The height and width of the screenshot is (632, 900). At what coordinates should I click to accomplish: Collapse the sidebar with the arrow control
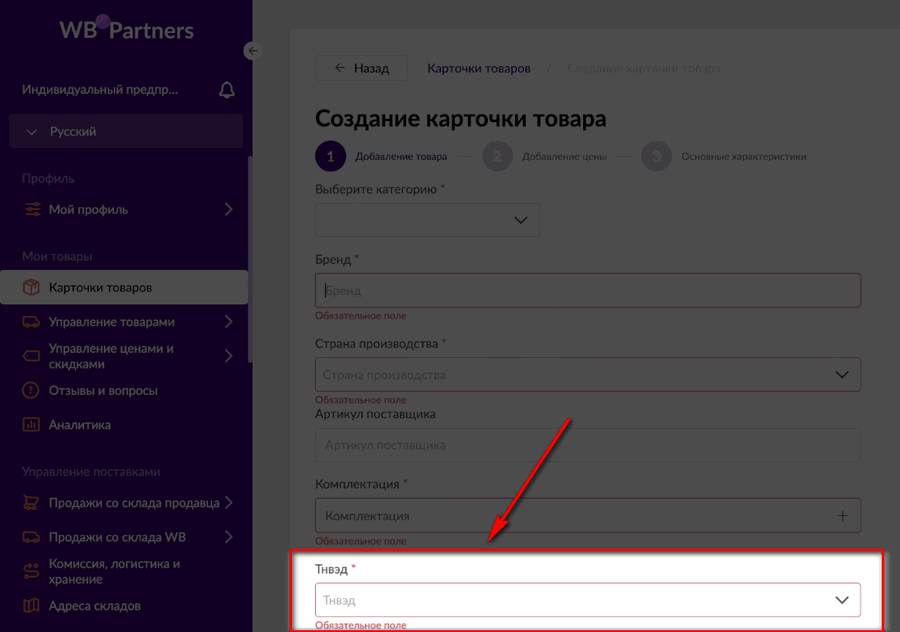click(252, 50)
